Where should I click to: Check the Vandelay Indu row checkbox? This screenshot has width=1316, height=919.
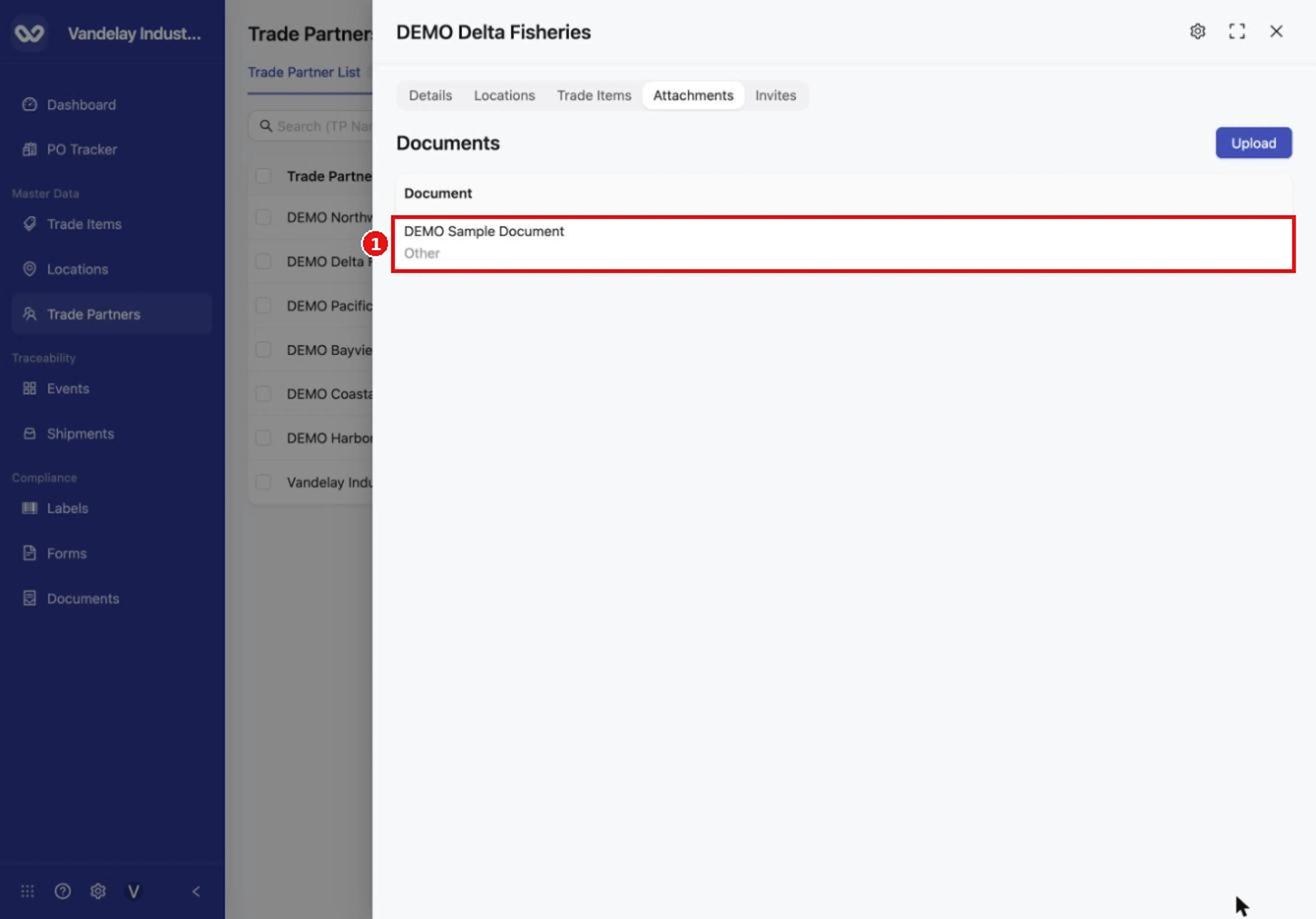point(264,482)
